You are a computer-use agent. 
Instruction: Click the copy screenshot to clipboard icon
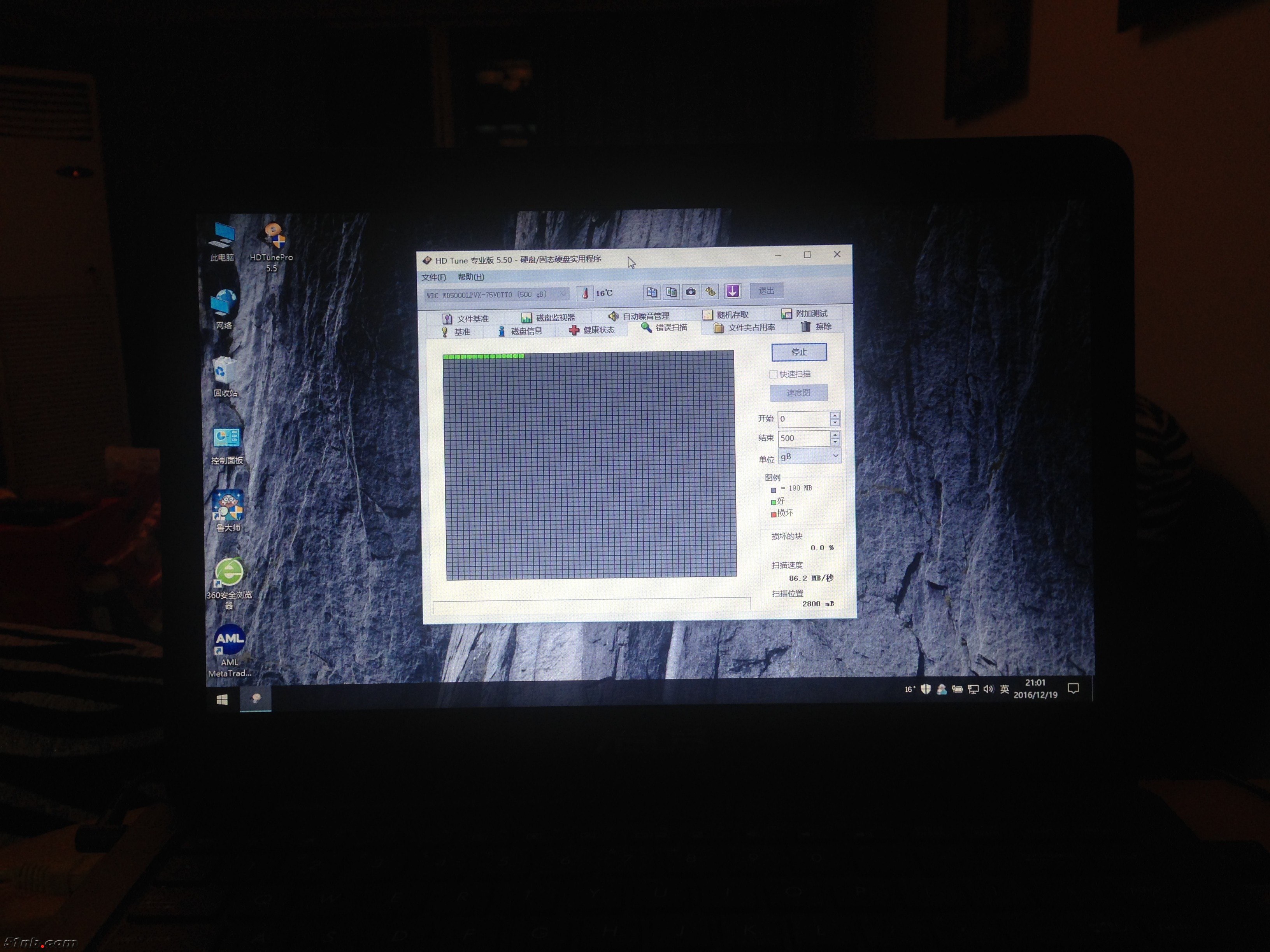click(671, 292)
